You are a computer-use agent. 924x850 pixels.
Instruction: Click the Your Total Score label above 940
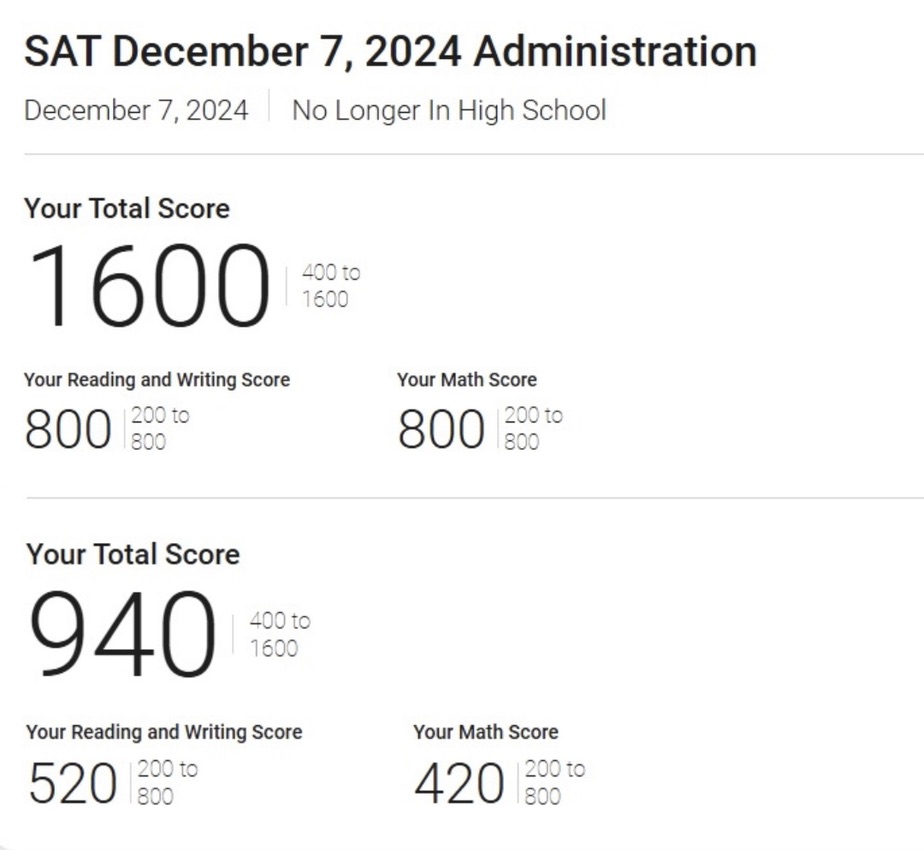133,554
